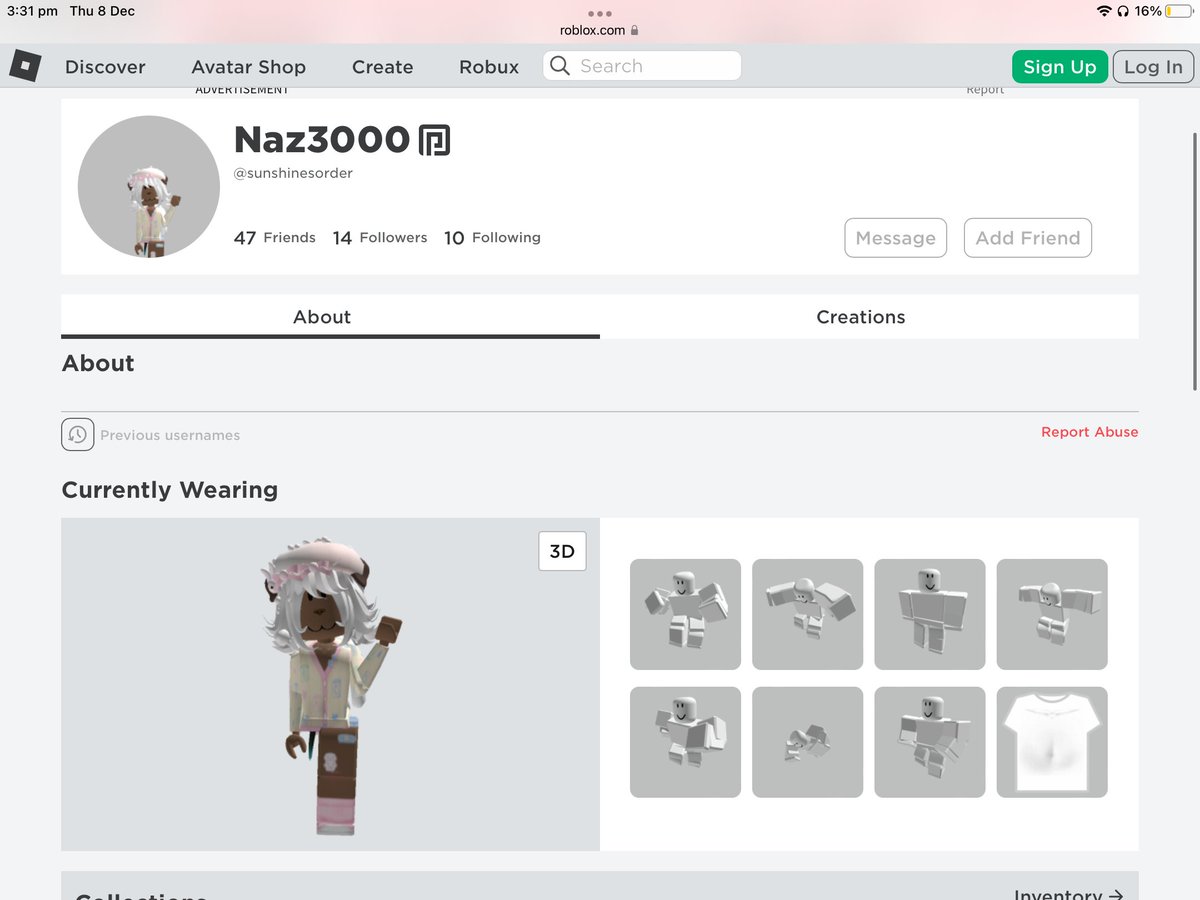Open the Discover menu
This screenshot has height=900, width=1200.
click(x=105, y=67)
